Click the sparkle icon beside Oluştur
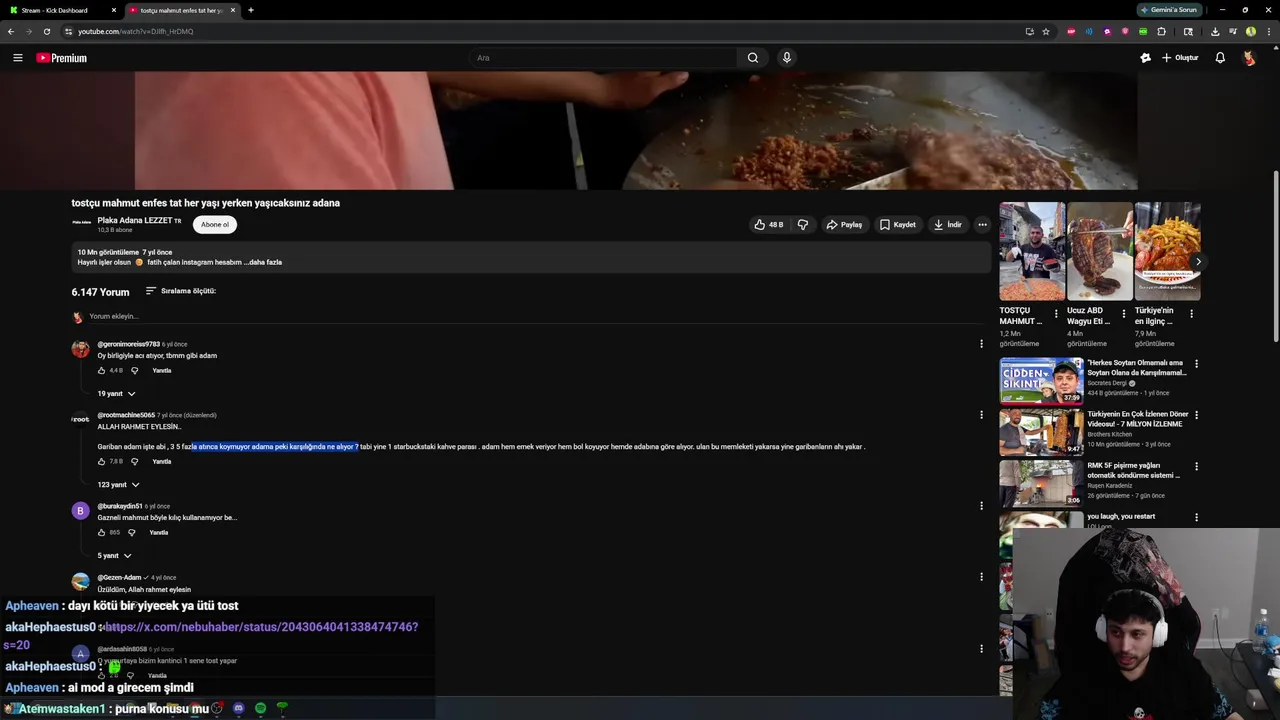Screen dimensions: 1280x720 [1145, 58]
